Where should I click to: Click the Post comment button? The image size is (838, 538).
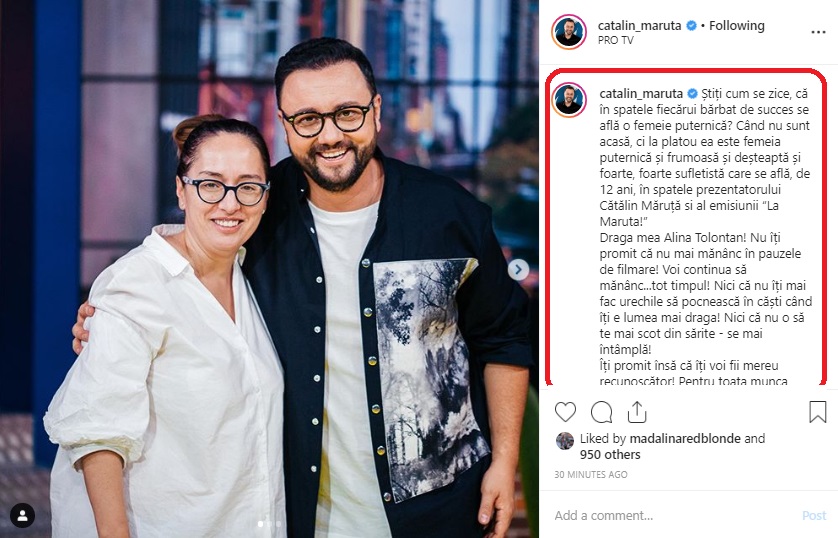click(814, 516)
